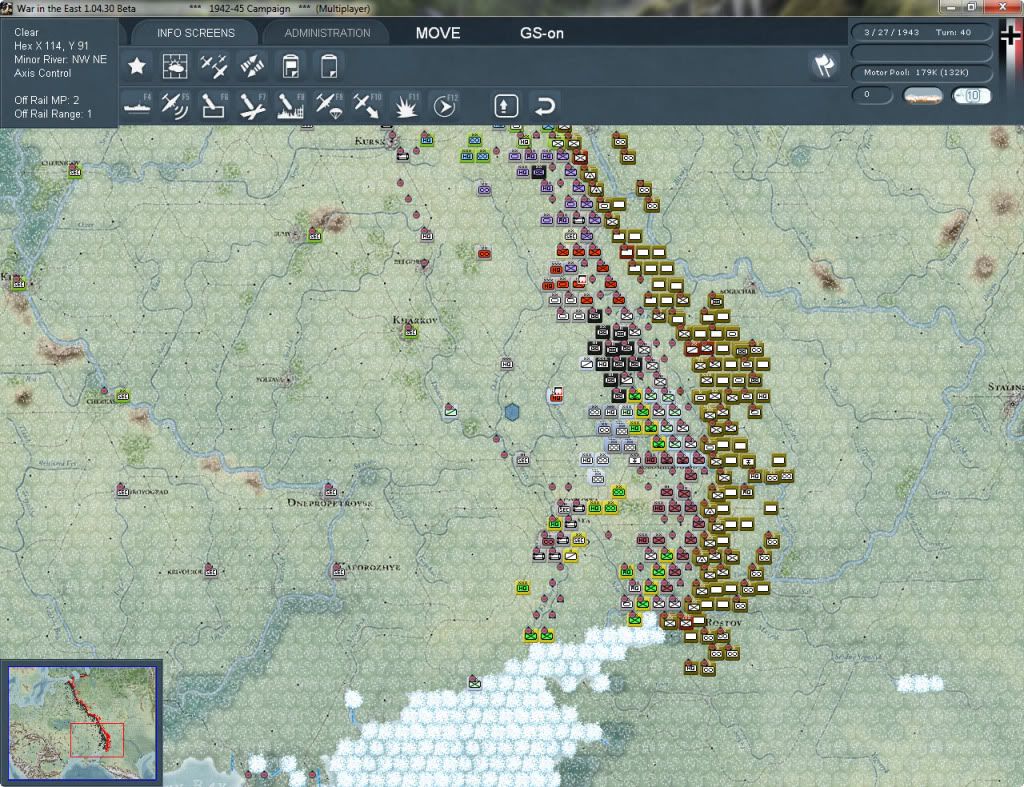The width and height of the screenshot is (1024, 787).
Task: Select the F5 air recon mode
Action: click(x=175, y=105)
